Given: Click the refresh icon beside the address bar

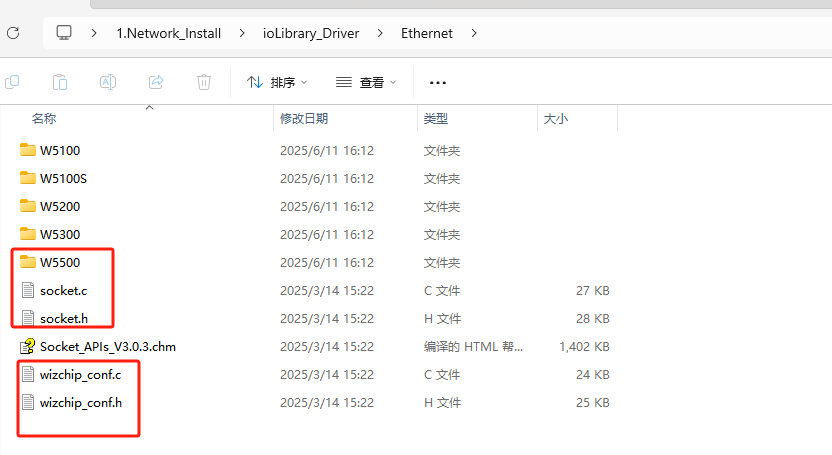Looking at the screenshot, I should pos(13,33).
